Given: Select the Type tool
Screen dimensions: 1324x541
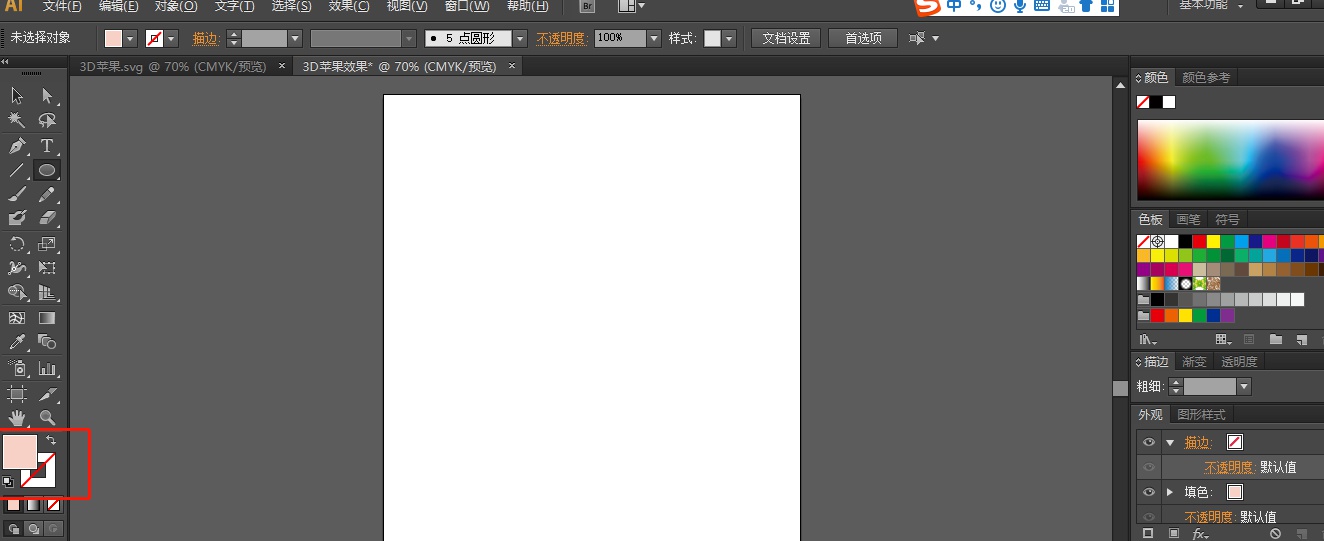Looking at the screenshot, I should coord(47,146).
